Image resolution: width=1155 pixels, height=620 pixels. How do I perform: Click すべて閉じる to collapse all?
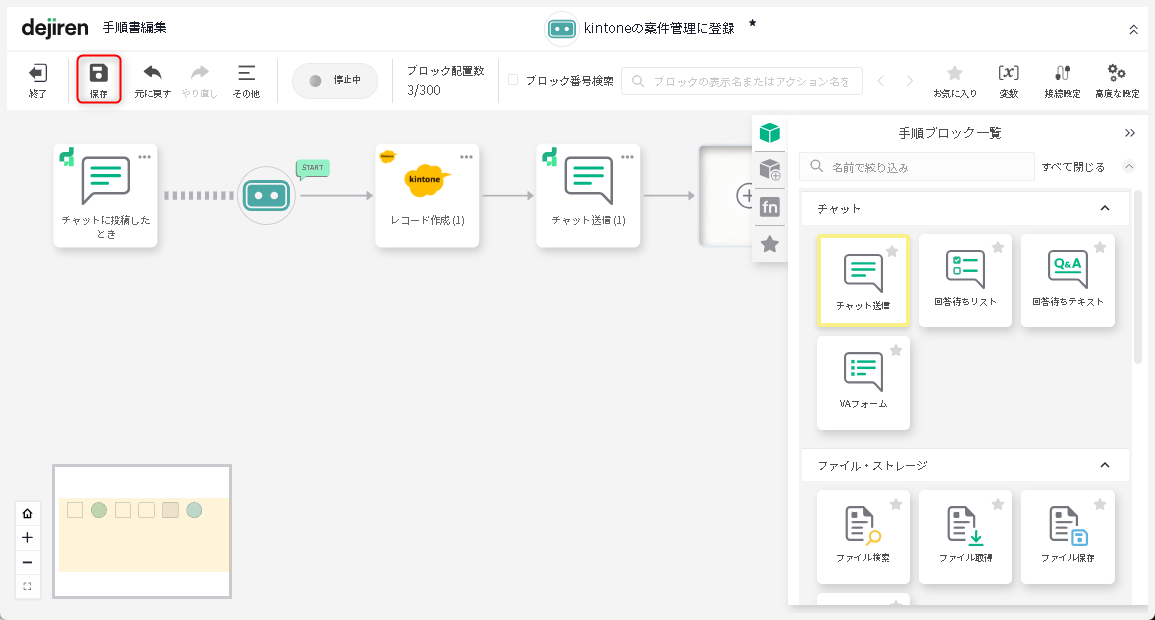point(1073,167)
